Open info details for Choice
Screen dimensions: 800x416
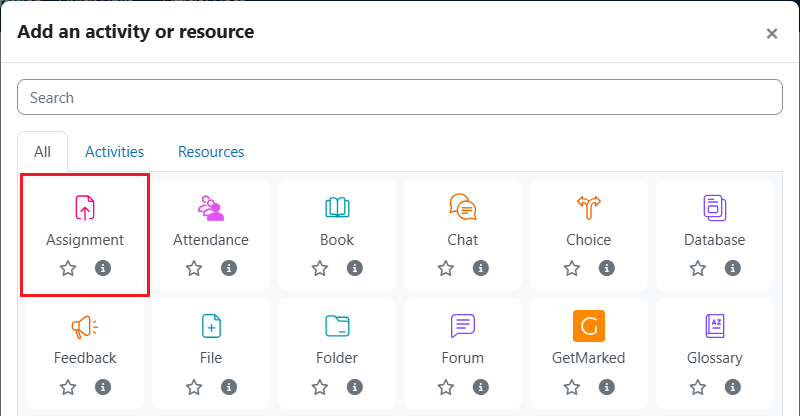click(607, 268)
